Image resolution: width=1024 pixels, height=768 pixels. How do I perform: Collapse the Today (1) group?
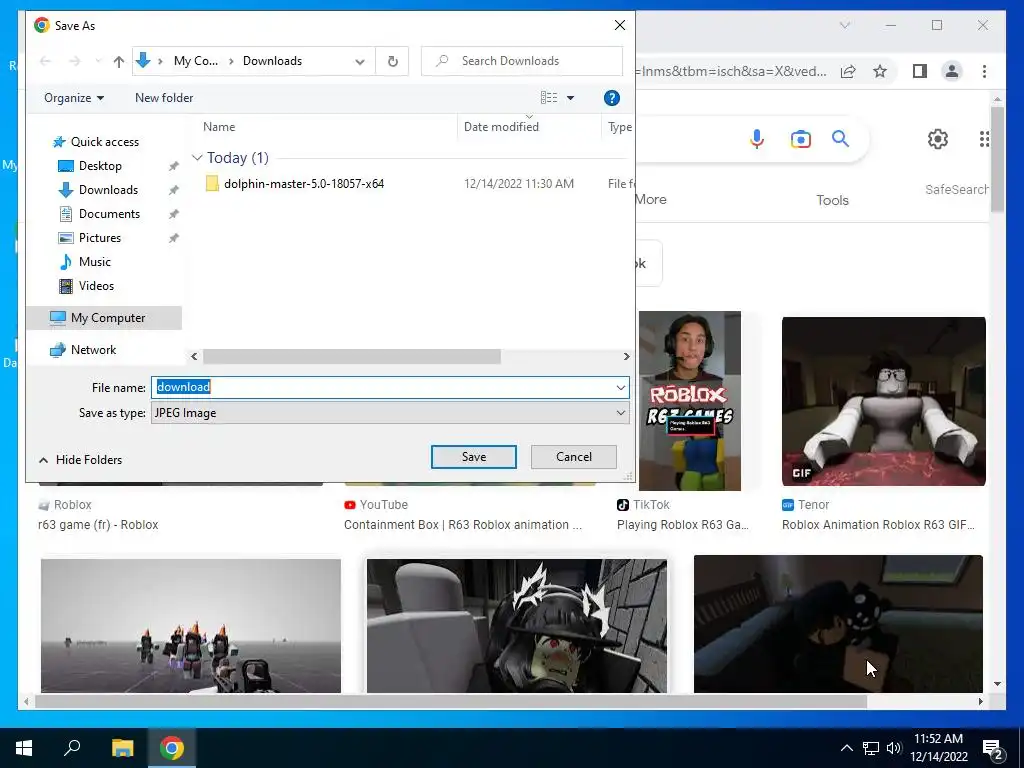197,158
